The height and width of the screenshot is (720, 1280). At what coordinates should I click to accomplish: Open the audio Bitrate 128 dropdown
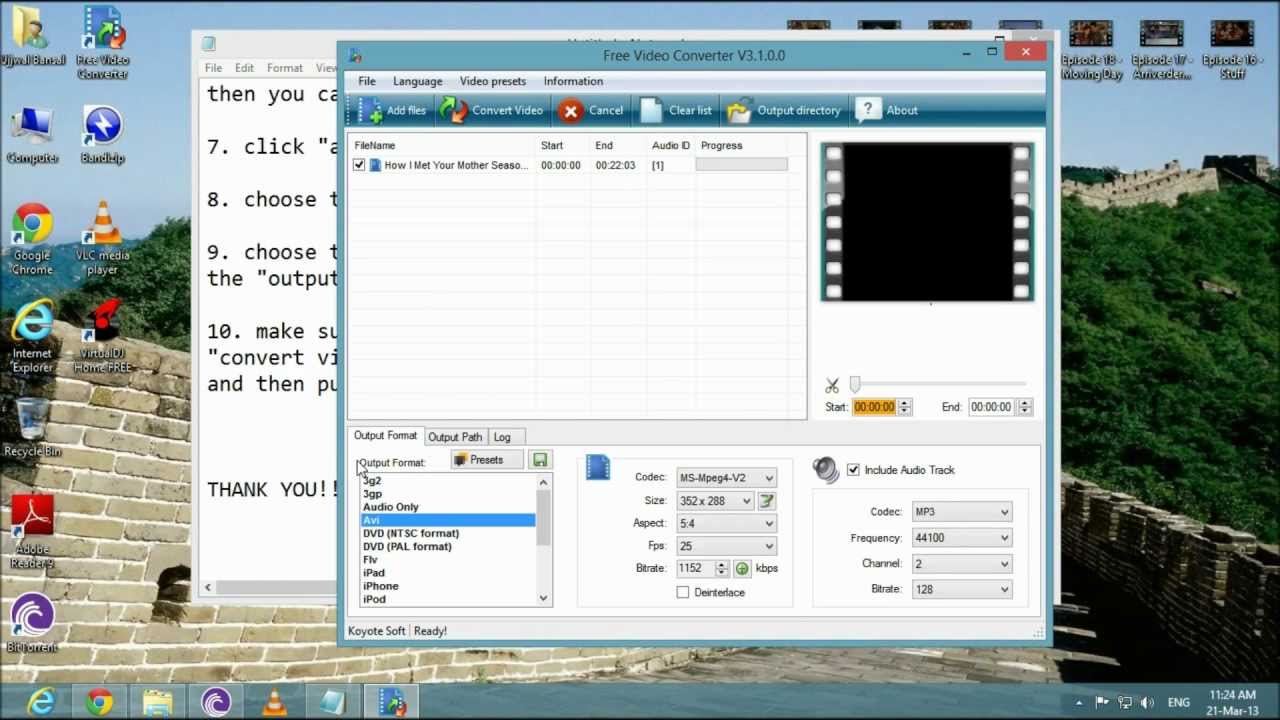click(962, 590)
